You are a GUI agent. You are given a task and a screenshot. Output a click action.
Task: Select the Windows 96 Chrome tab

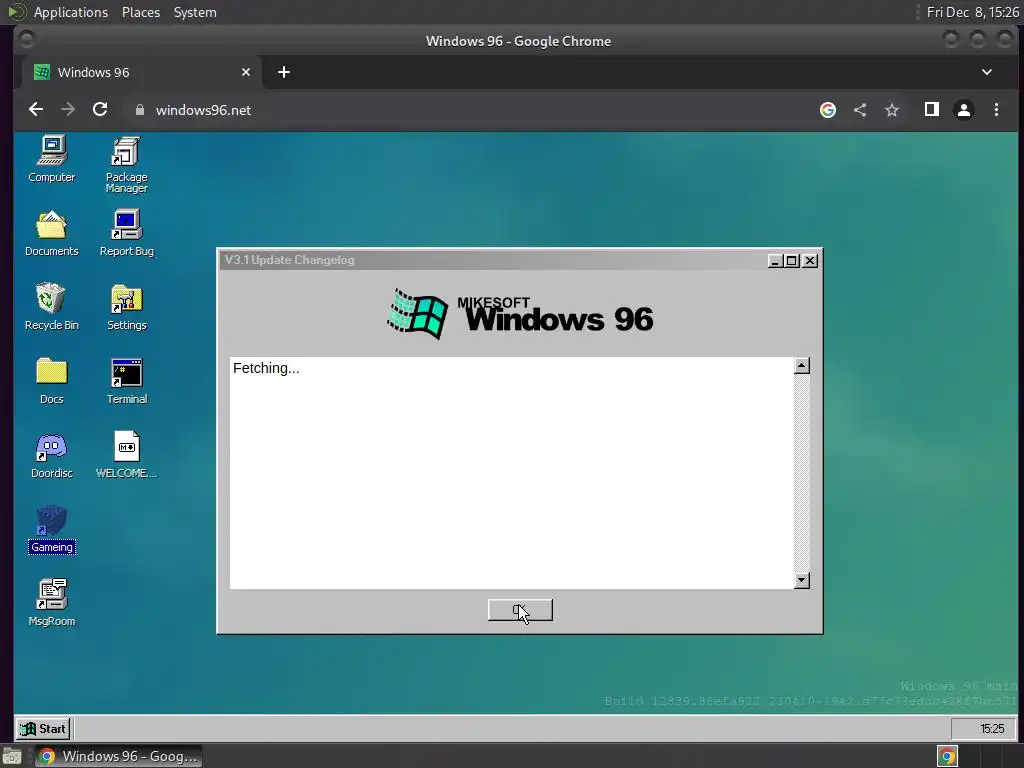coord(142,72)
